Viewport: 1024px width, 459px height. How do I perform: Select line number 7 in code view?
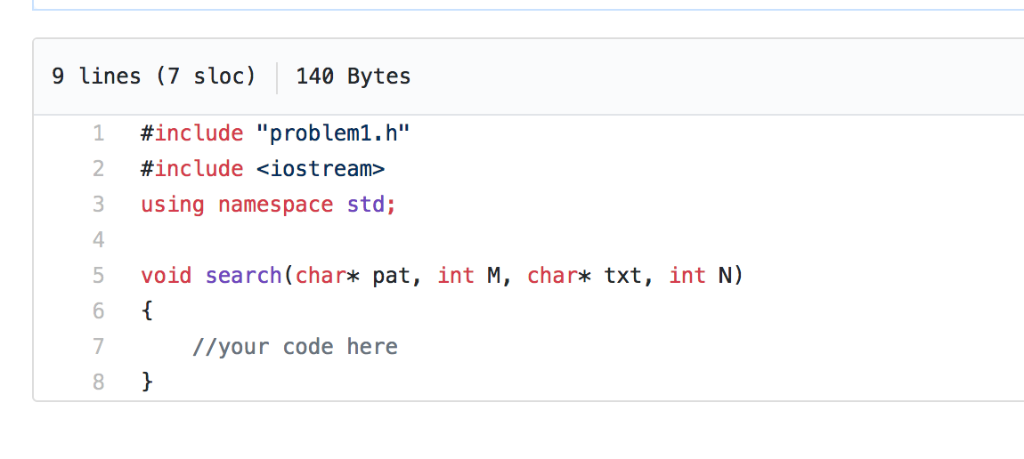point(99,346)
